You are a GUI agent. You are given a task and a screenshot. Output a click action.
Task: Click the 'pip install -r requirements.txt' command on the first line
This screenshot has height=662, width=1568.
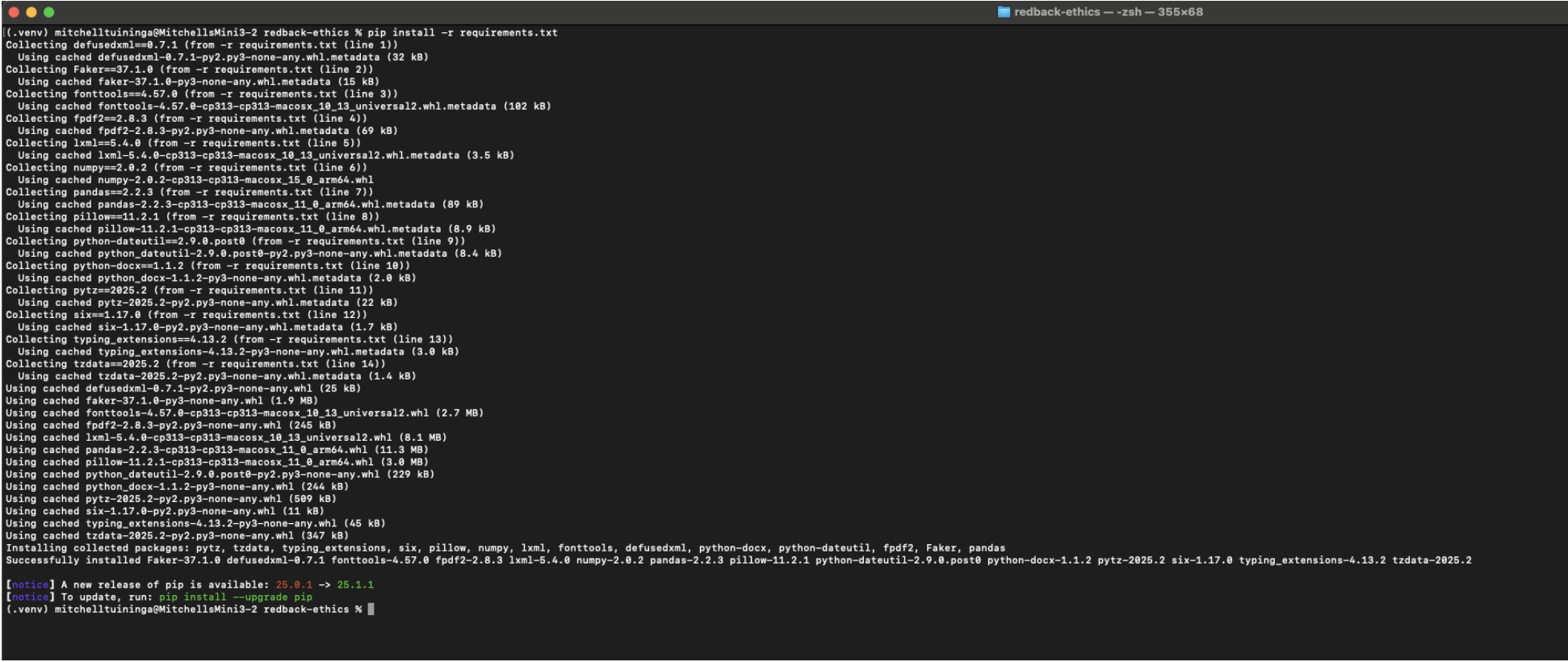pyautogui.click(x=463, y=33)
